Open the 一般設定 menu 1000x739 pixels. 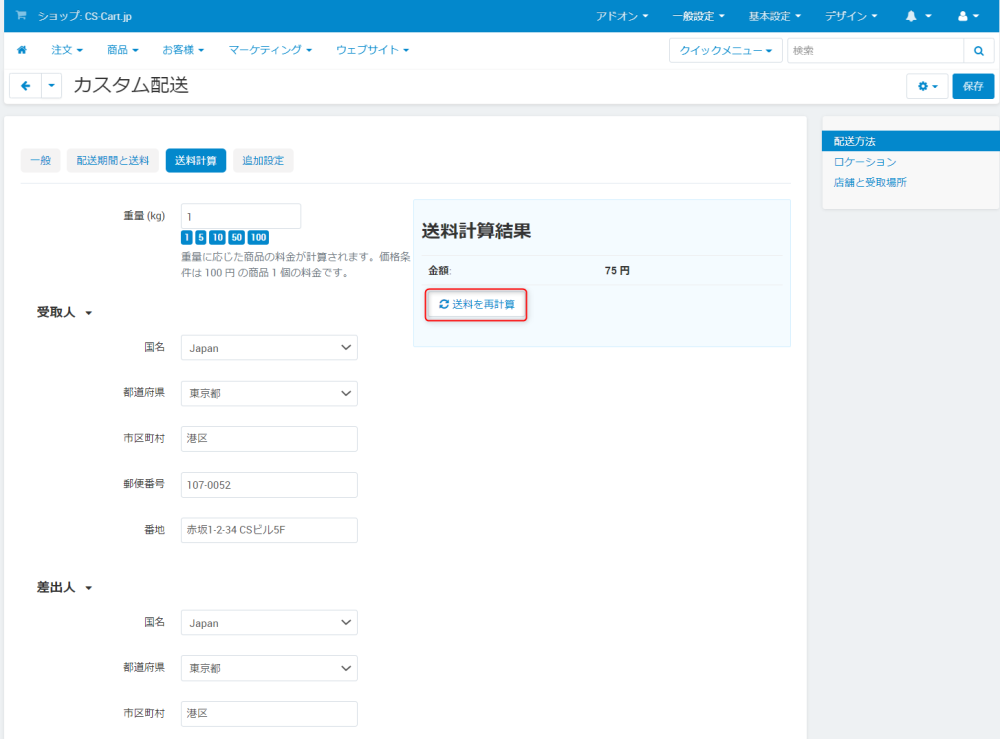click(698, 16)
